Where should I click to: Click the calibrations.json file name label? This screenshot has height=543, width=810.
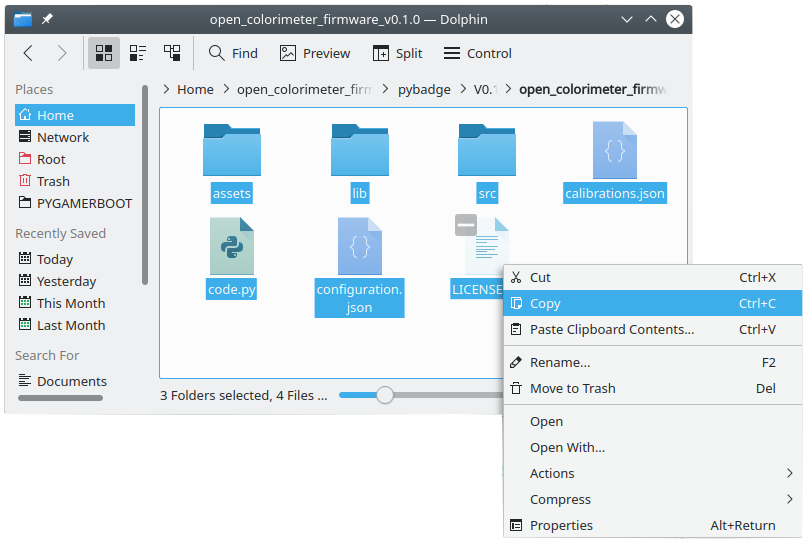[x=615, y=193]
